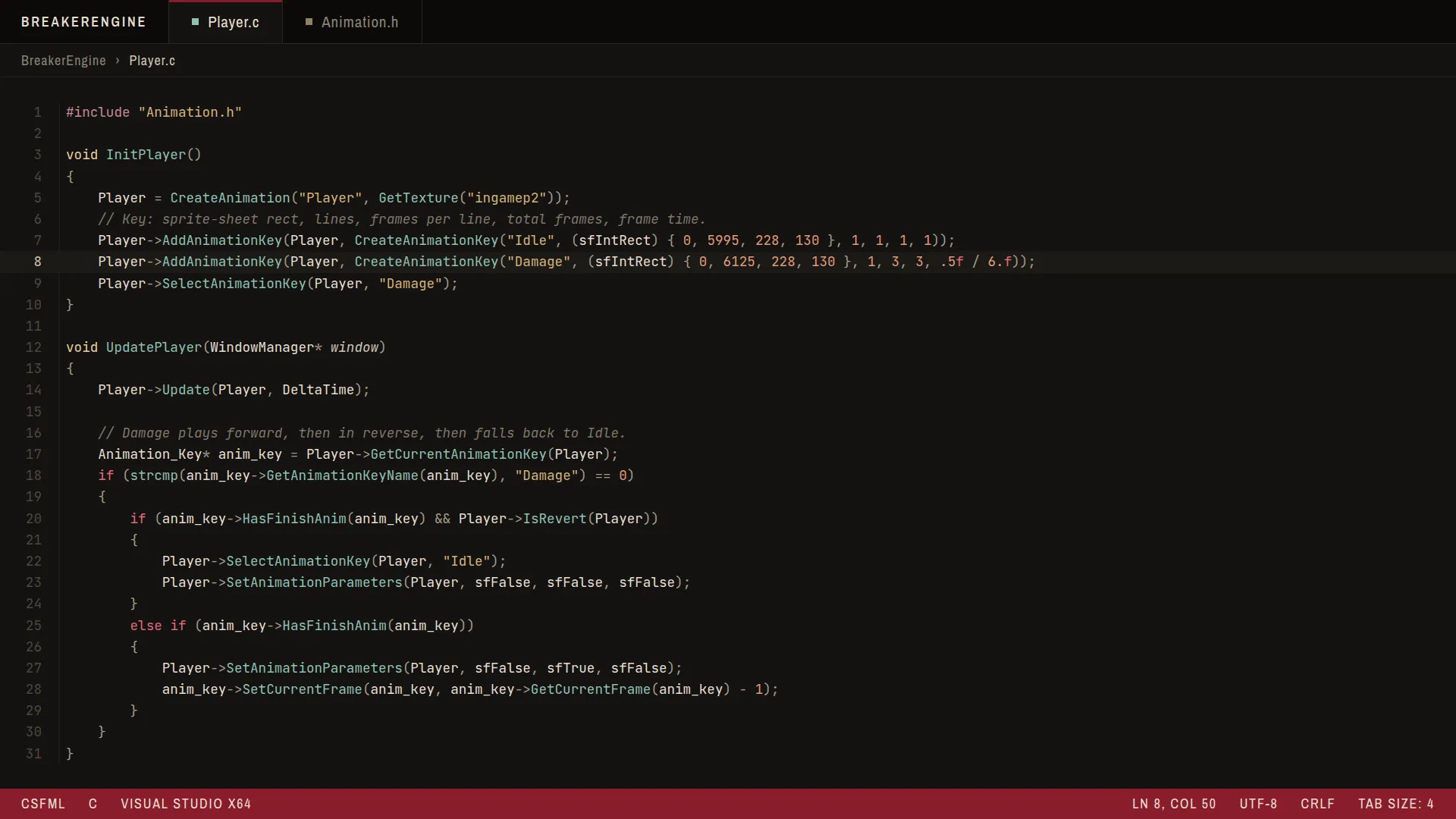Click the Damage plays forward comment

[x=362, y=433]
